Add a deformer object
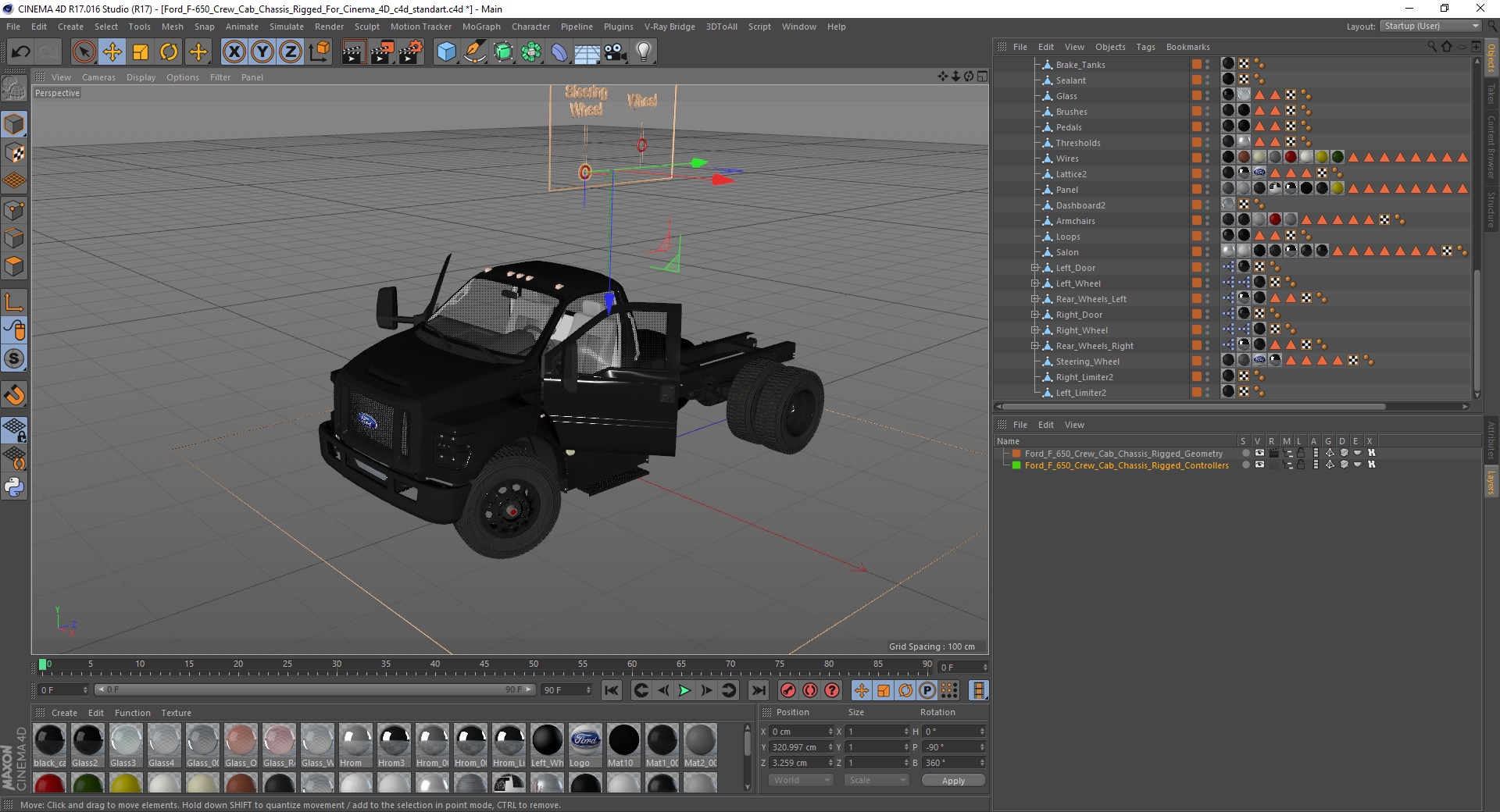 [559, 52]
